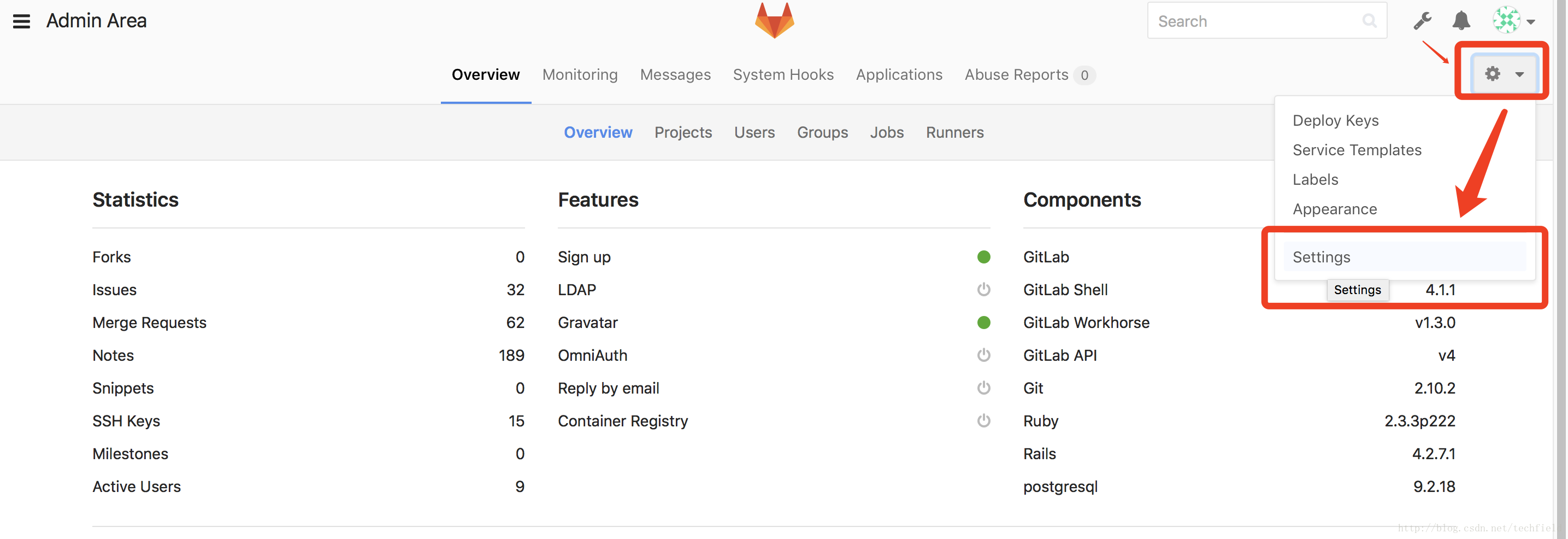Toggle the gear settings dropdown
Viewport: 1568px width, 539px height.
pyautogui.click(x=1504, y=74)
